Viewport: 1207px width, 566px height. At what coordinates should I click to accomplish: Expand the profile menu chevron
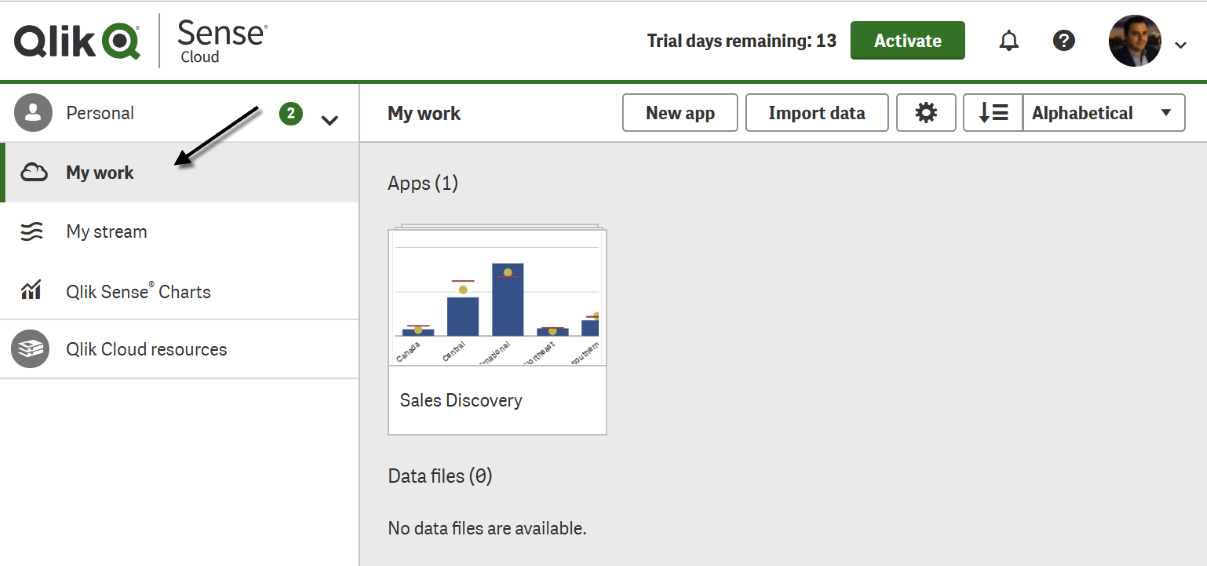click(1180, 45)
